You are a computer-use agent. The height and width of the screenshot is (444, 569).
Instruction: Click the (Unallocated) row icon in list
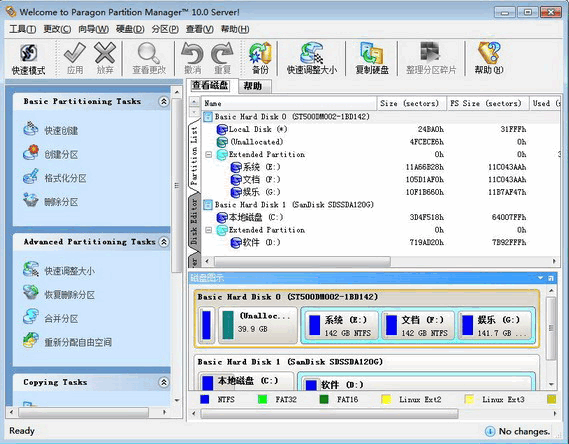coord(222,142)
